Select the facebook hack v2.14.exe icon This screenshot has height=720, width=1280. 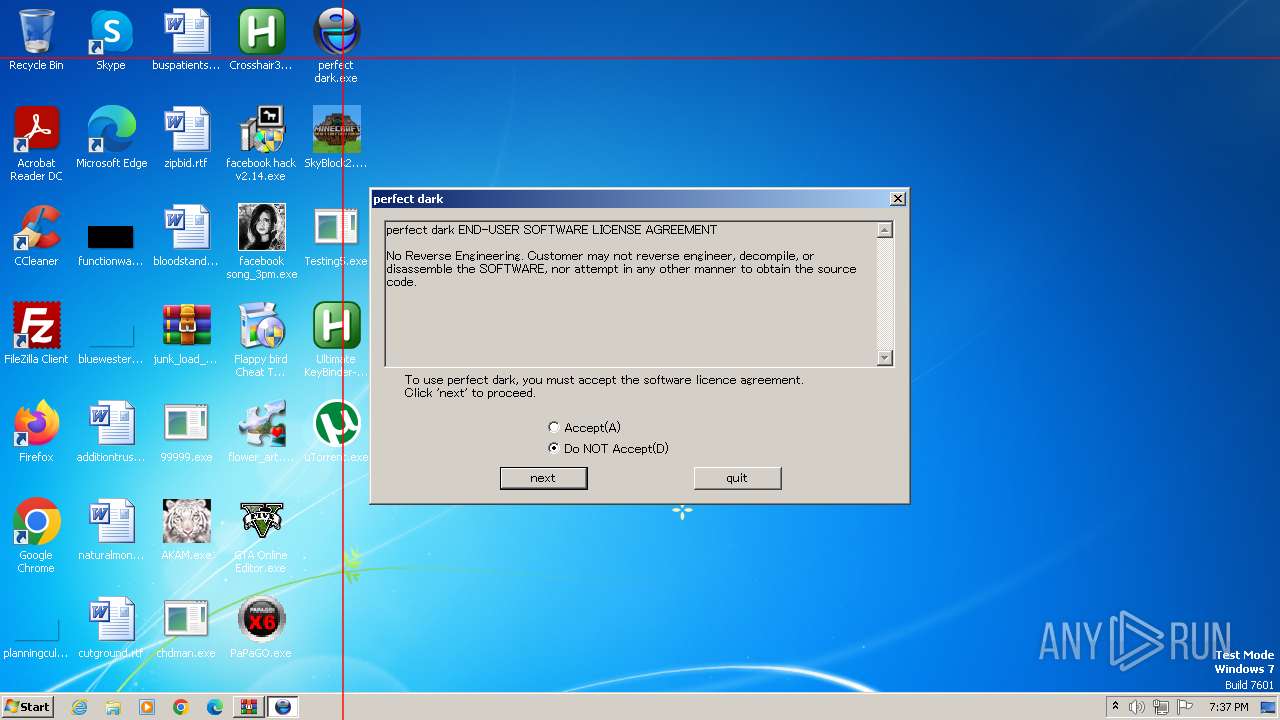tap(261, 144)
